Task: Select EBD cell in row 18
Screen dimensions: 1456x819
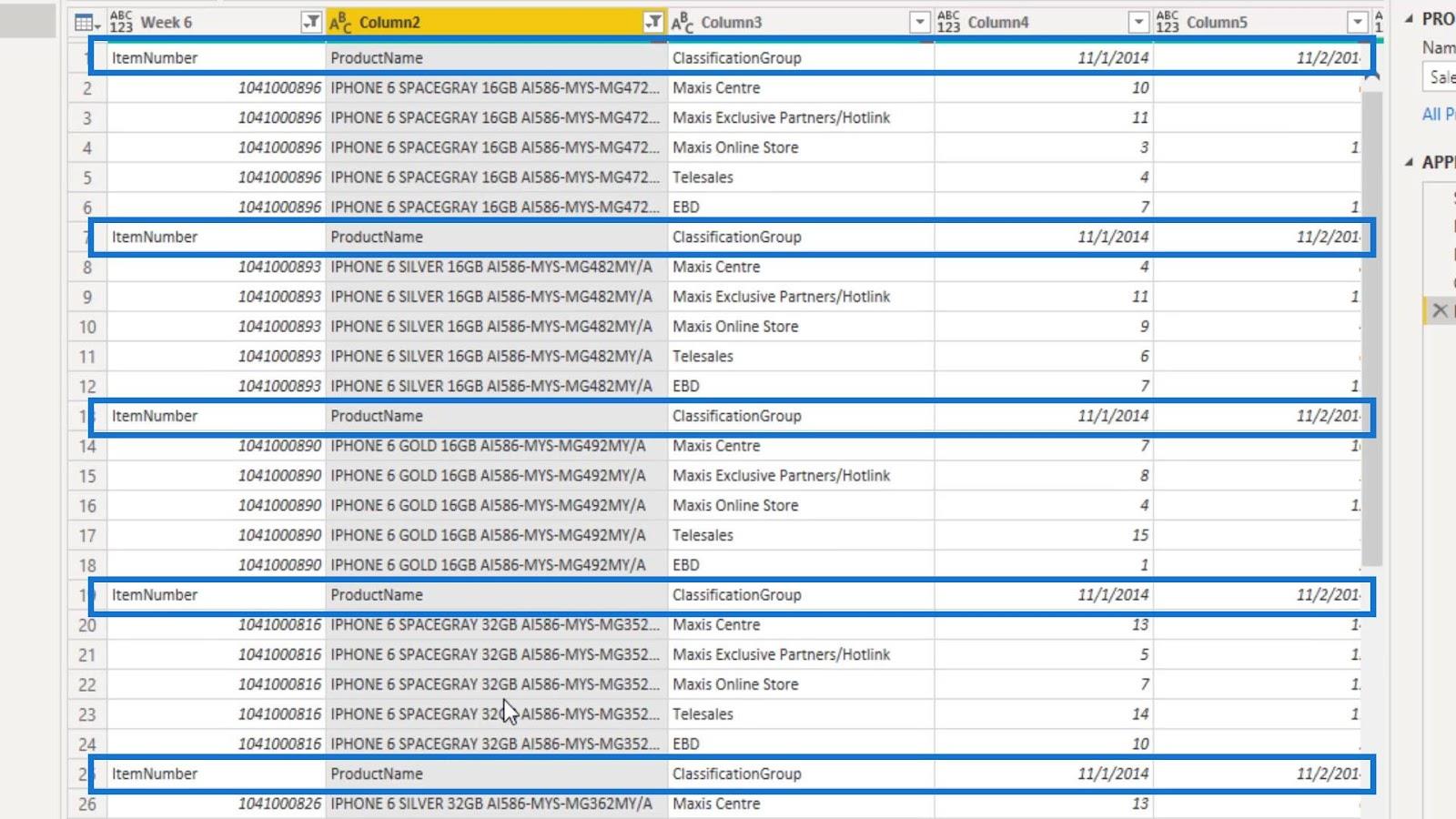Action: pos(801,565)
